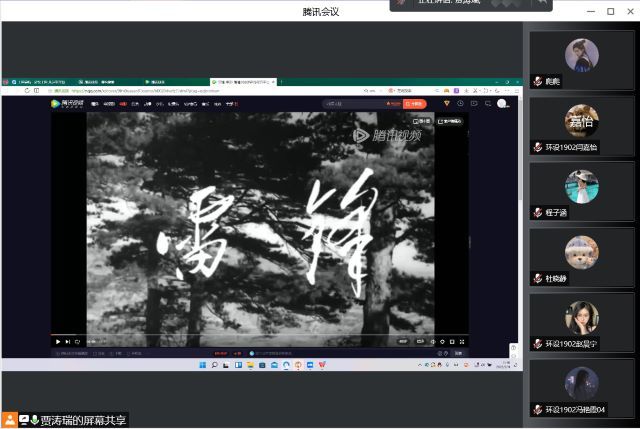
Task: Click the browser address bar URL
Action: 145,91
